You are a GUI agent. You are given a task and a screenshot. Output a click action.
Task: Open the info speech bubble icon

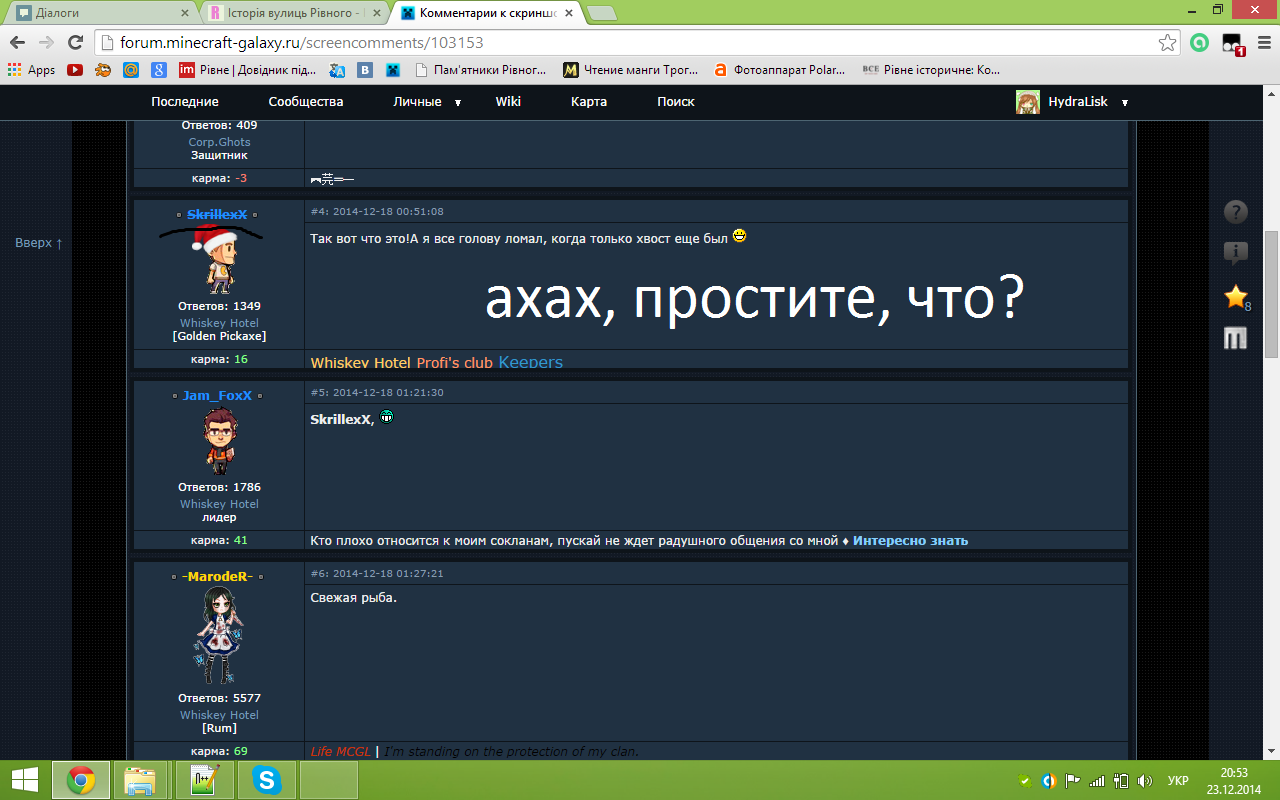tap(1236, 254)
